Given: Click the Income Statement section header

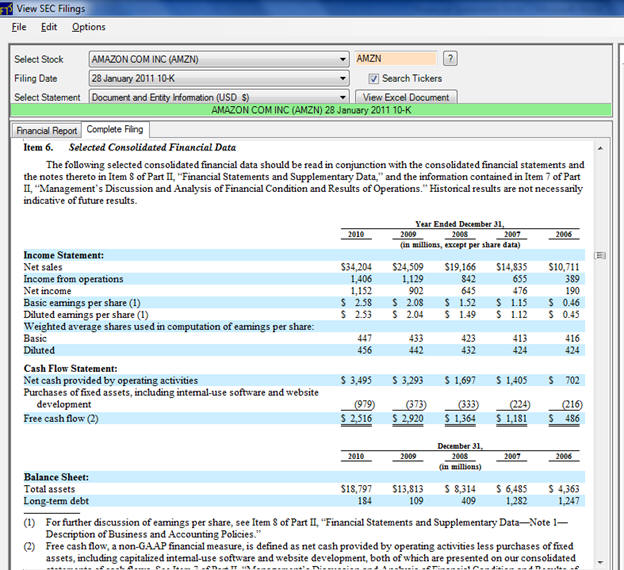Looking at the screenshot, I should 64,255.
